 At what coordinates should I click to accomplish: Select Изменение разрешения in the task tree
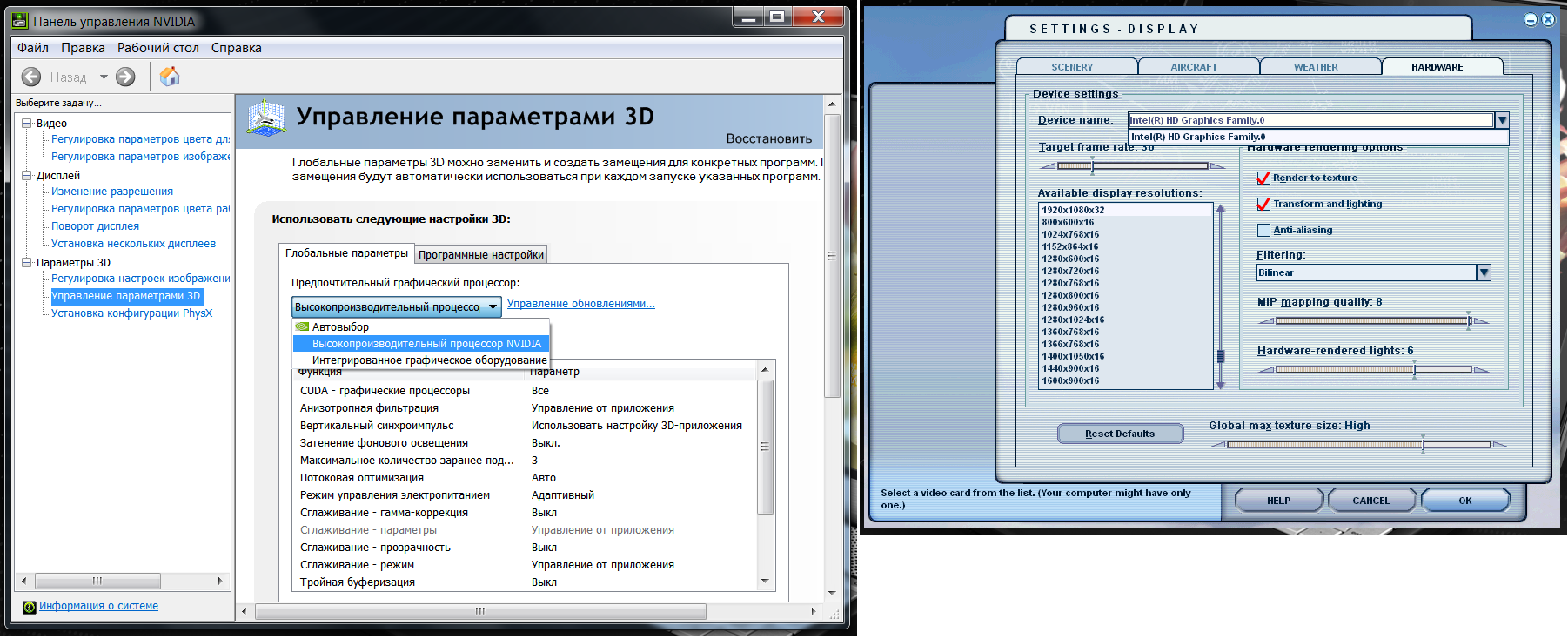point(112,192)
